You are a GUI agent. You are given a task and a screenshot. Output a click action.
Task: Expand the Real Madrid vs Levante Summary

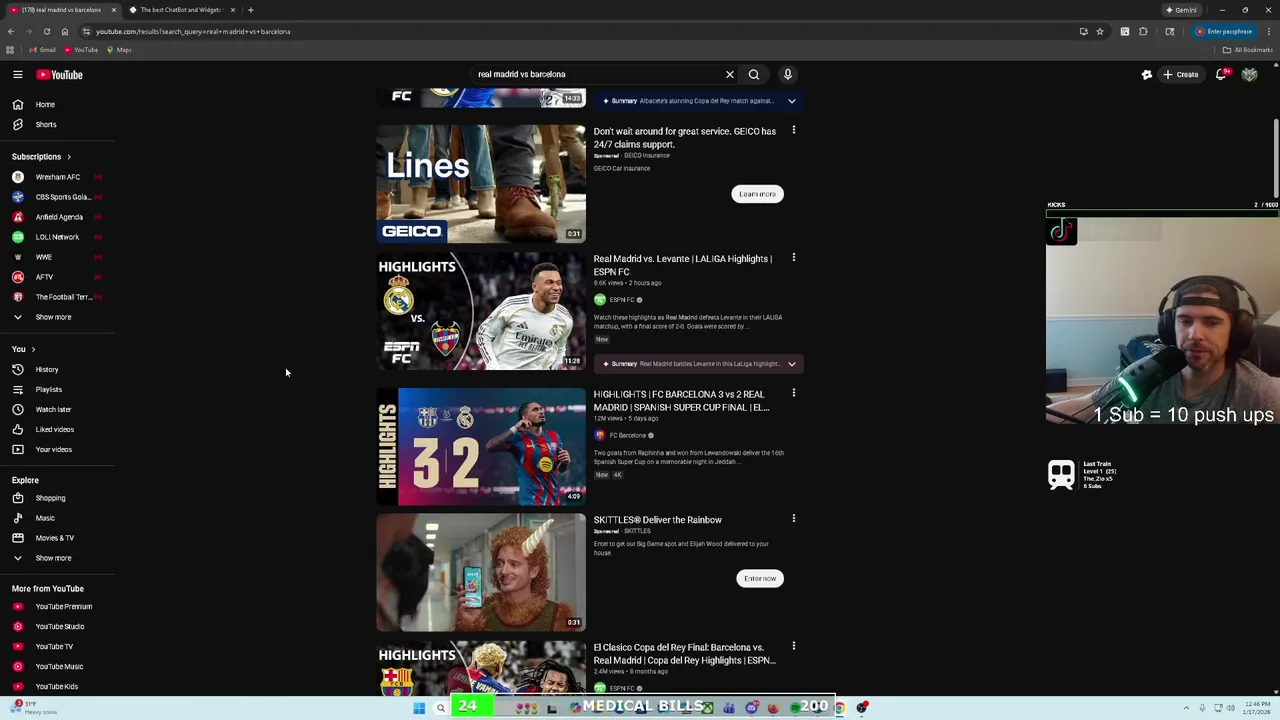792,364
